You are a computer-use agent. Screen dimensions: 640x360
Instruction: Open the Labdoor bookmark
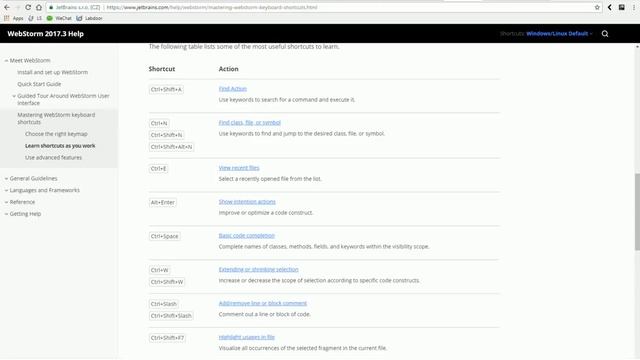tap(89, 18)
